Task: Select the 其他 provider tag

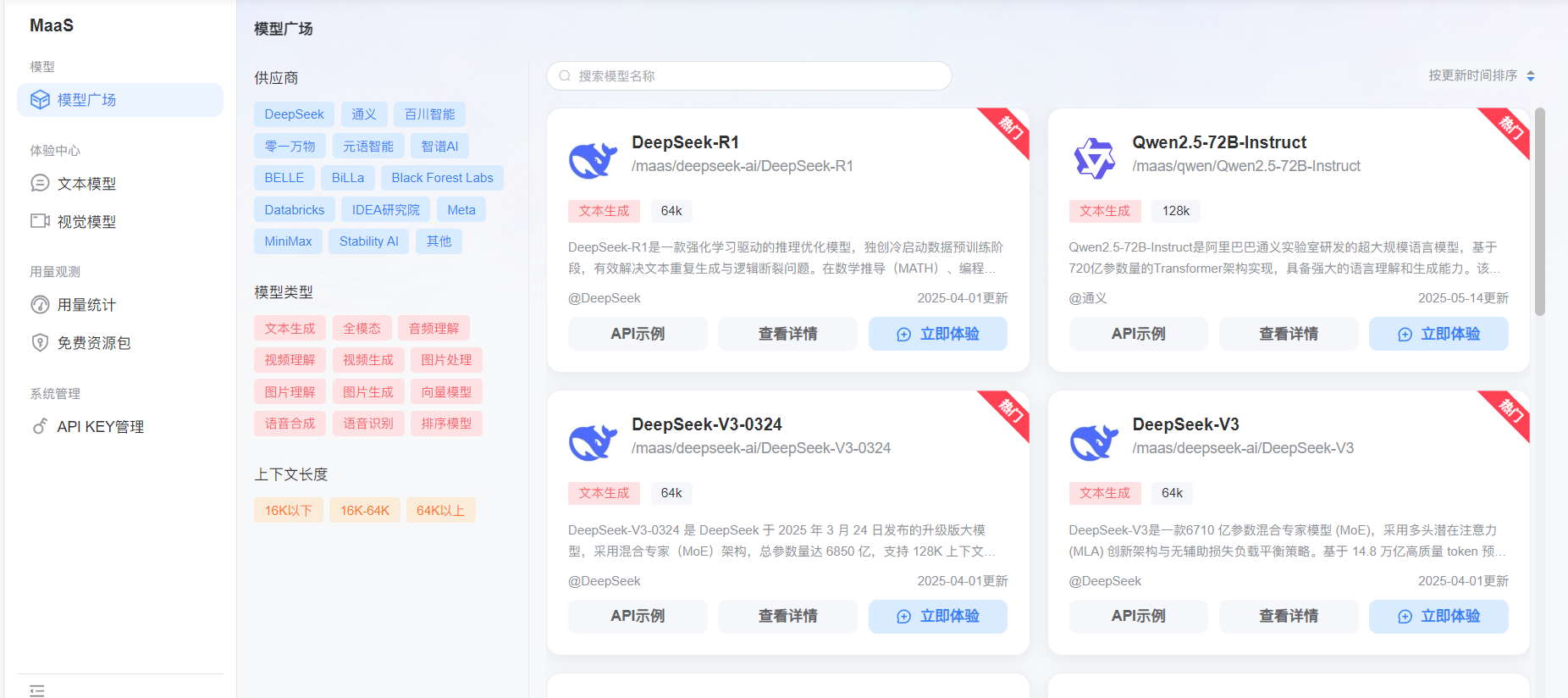Action: click(439, 241)
